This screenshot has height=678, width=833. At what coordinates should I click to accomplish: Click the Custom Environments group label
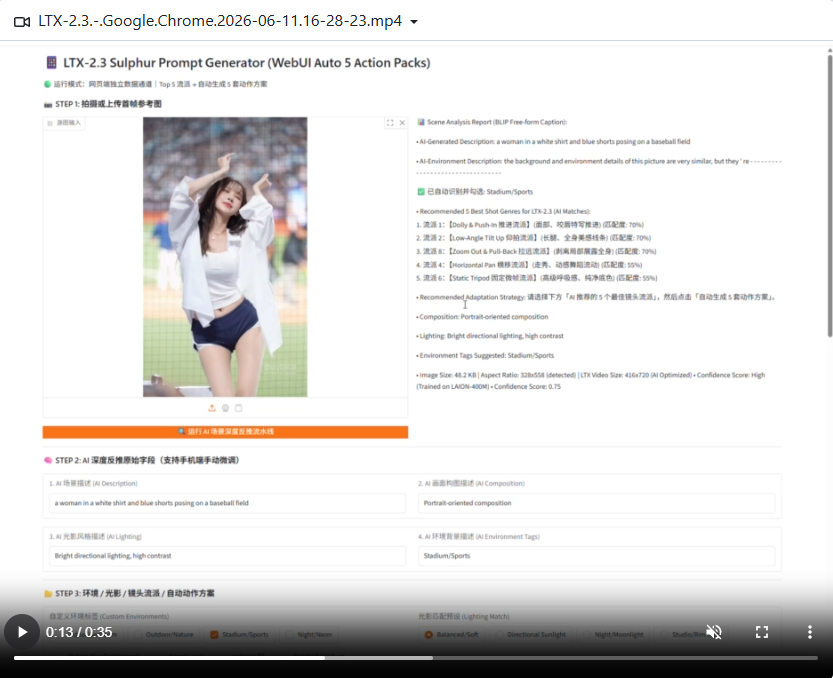click(x=109, y=616)
